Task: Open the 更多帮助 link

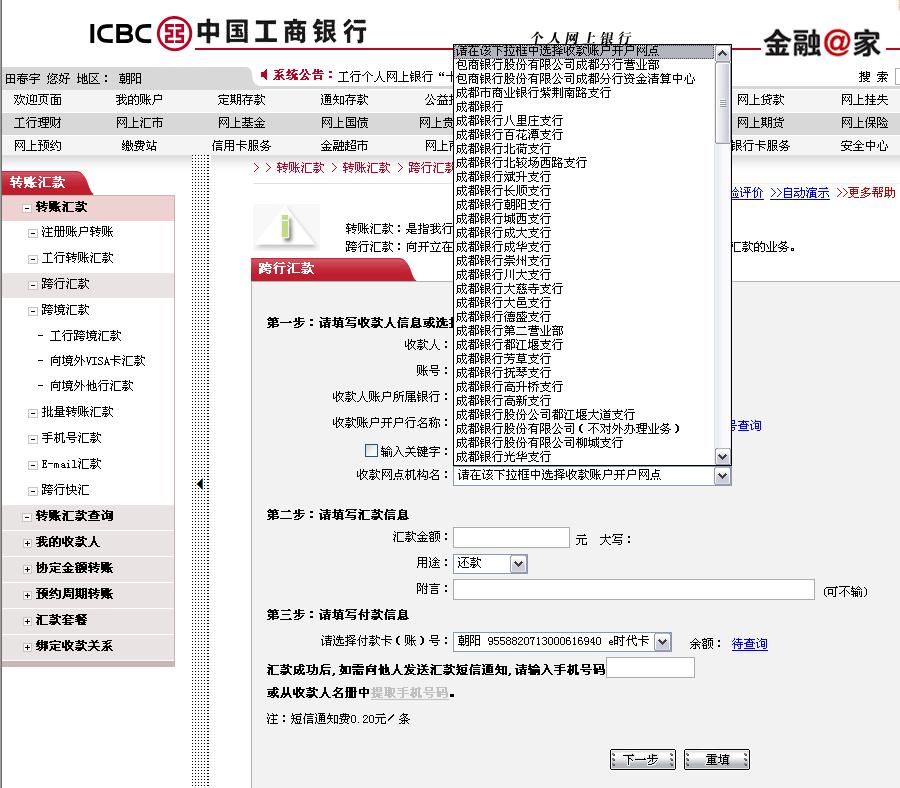Action: coord(866,192)
